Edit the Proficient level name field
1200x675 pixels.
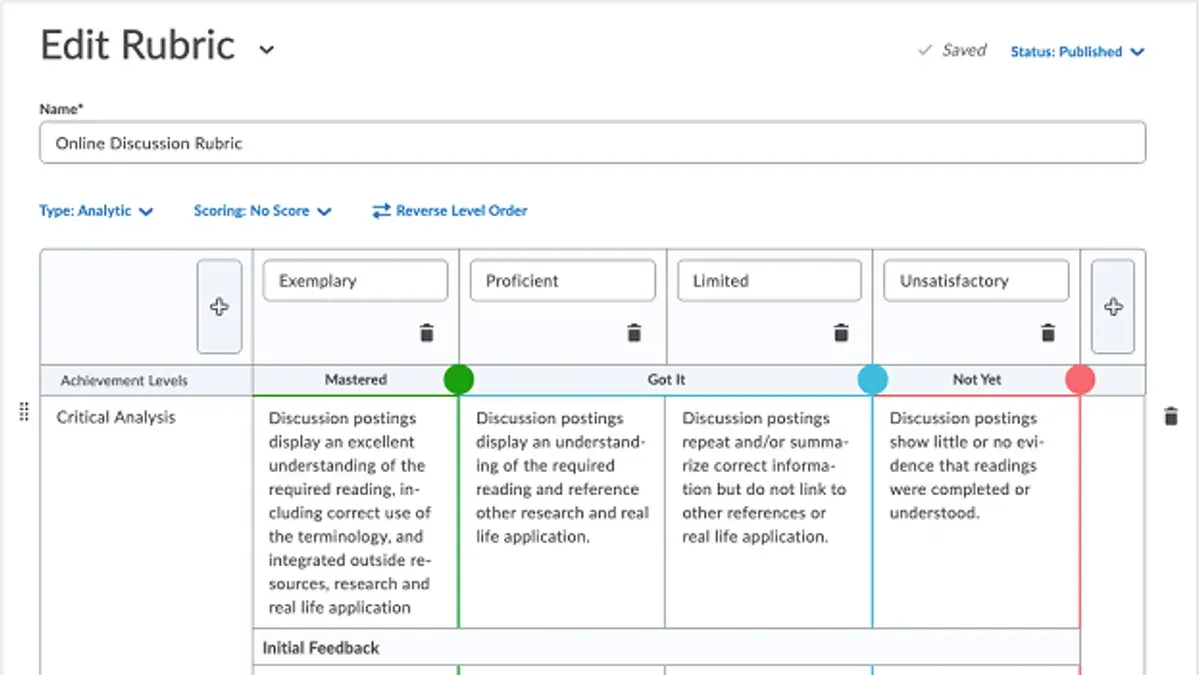tap(562, 281)
